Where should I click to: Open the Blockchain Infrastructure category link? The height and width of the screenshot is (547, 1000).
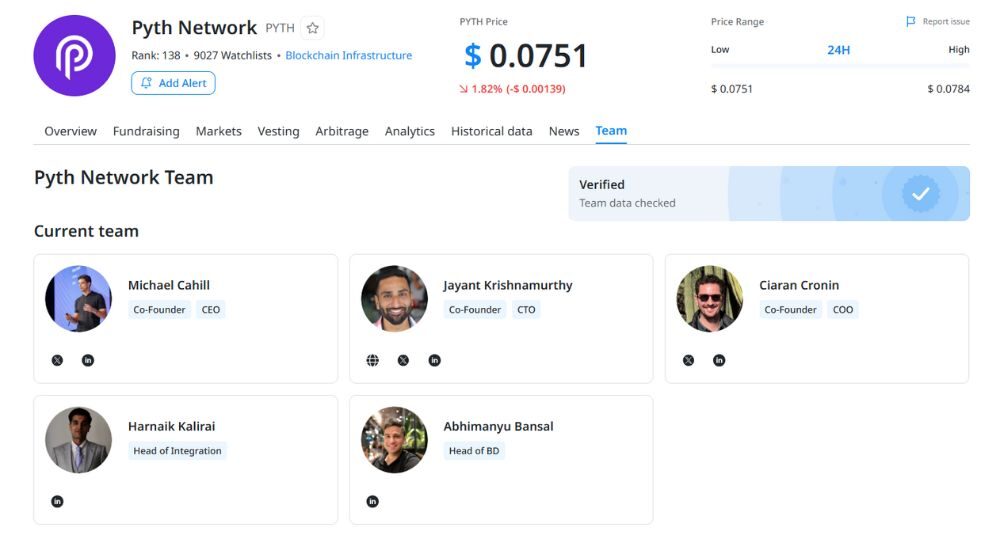tap(348, 55)
